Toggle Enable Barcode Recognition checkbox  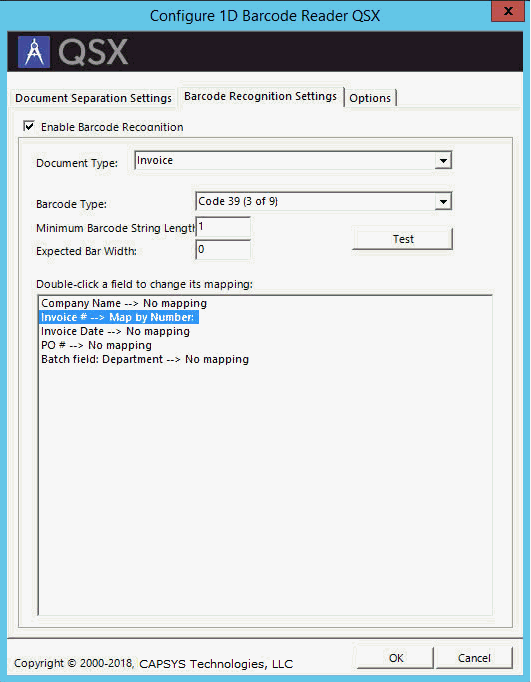point(29,127)
